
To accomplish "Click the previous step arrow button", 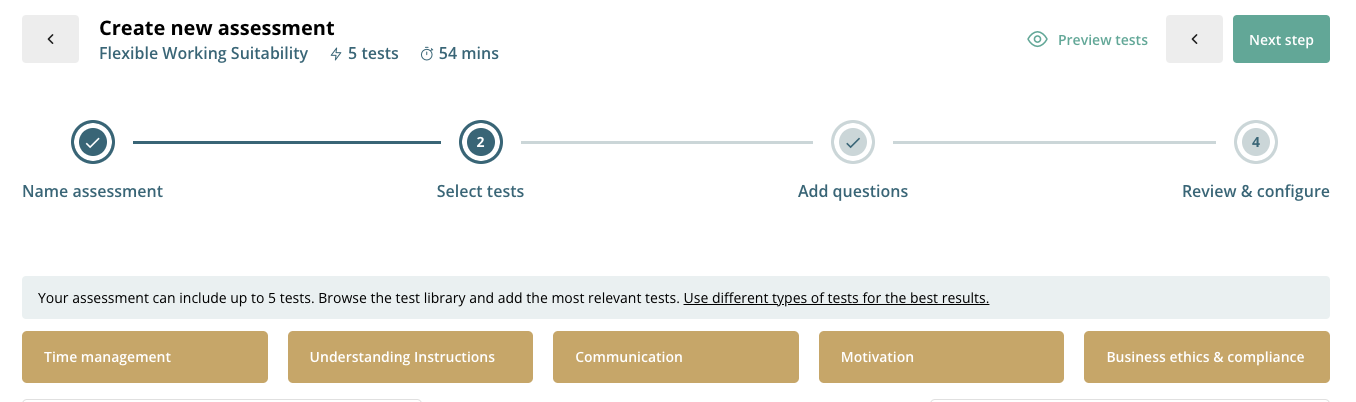I will point(1194,39).
